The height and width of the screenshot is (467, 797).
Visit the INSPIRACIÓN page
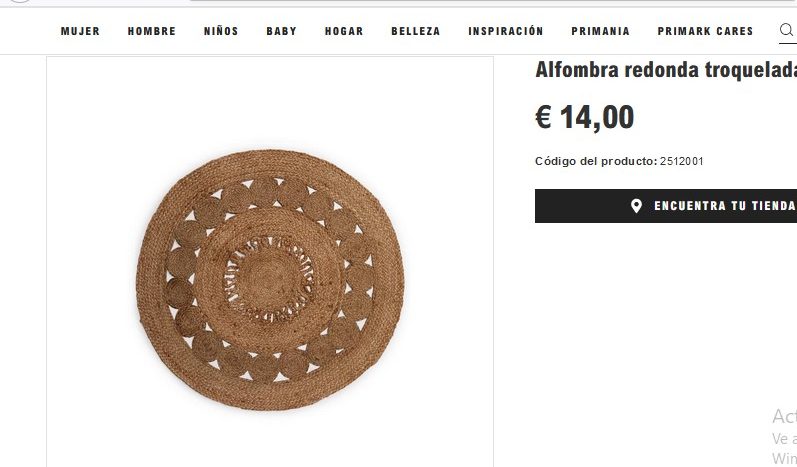pos(506,31)
